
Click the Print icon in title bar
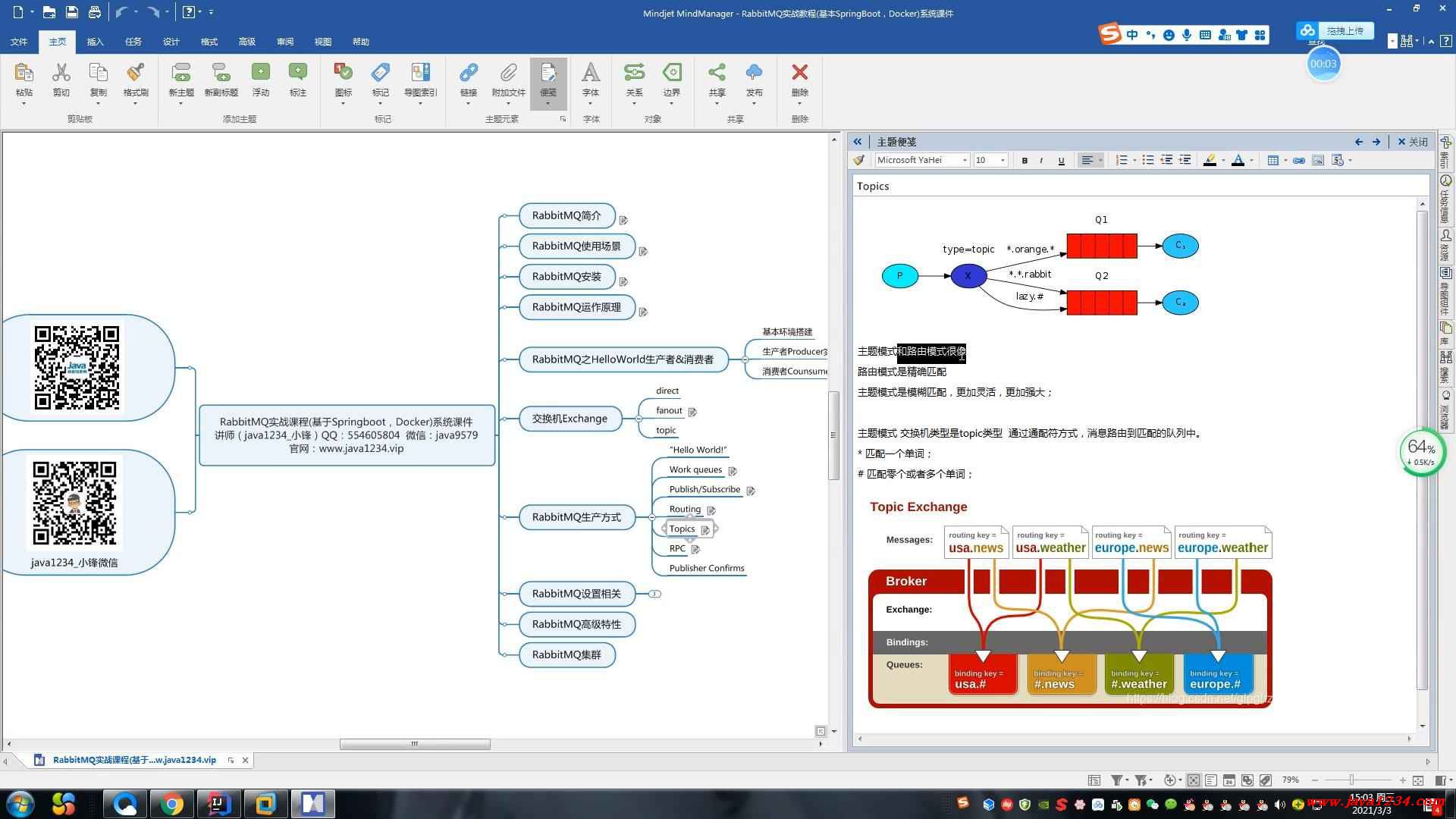tap(94, 12)
